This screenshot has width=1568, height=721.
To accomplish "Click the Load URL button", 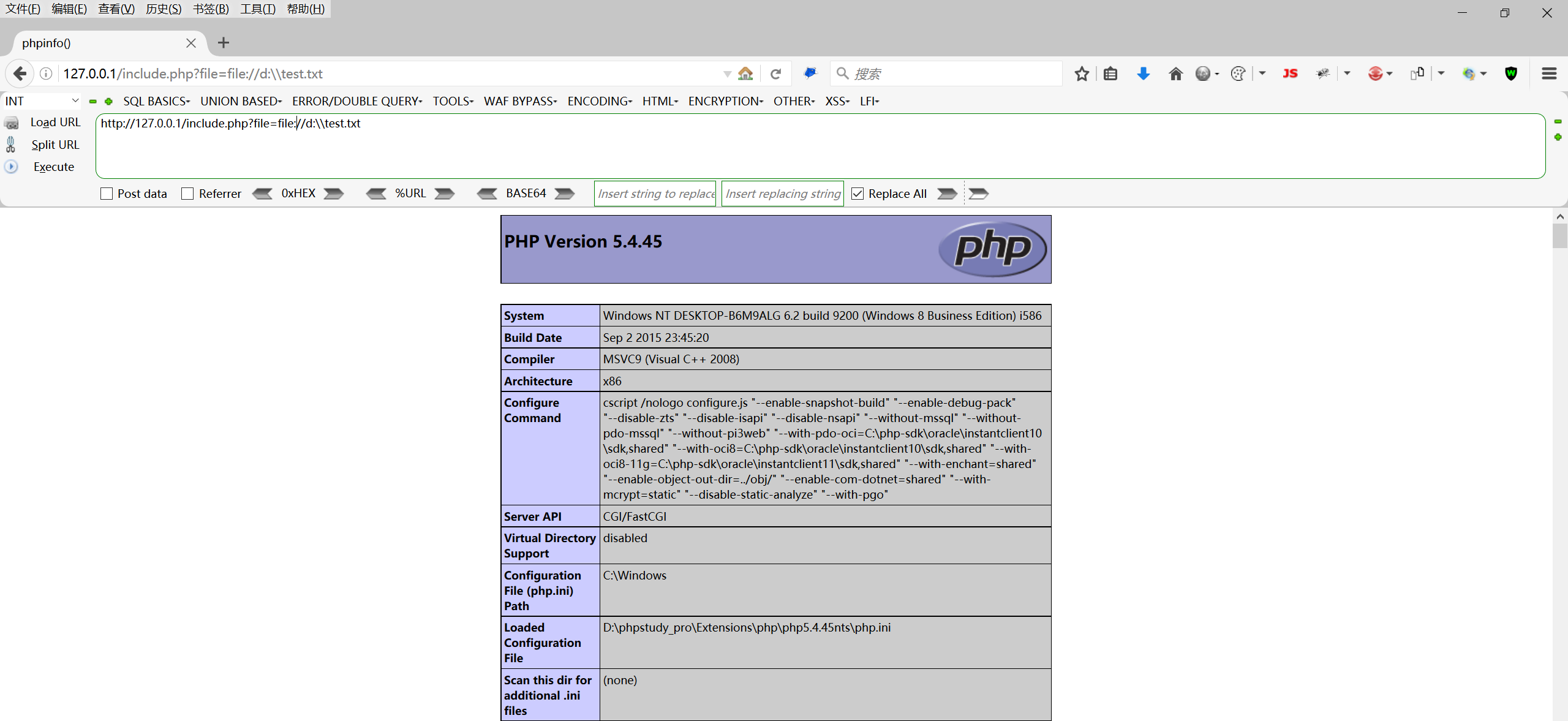I will 55,122.
